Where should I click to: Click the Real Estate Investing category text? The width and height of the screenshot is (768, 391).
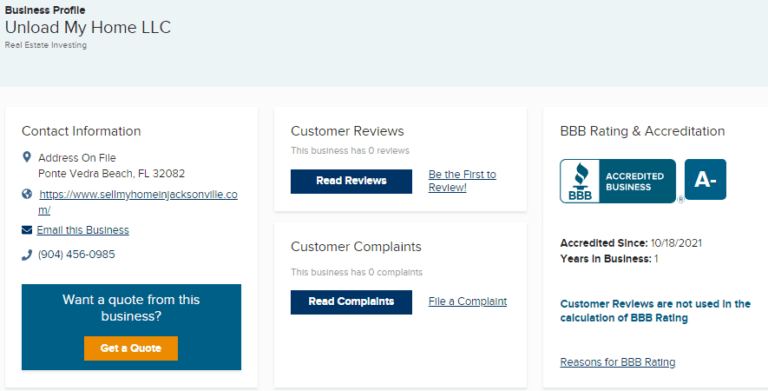pyautogui.click(x=46, y=45)
